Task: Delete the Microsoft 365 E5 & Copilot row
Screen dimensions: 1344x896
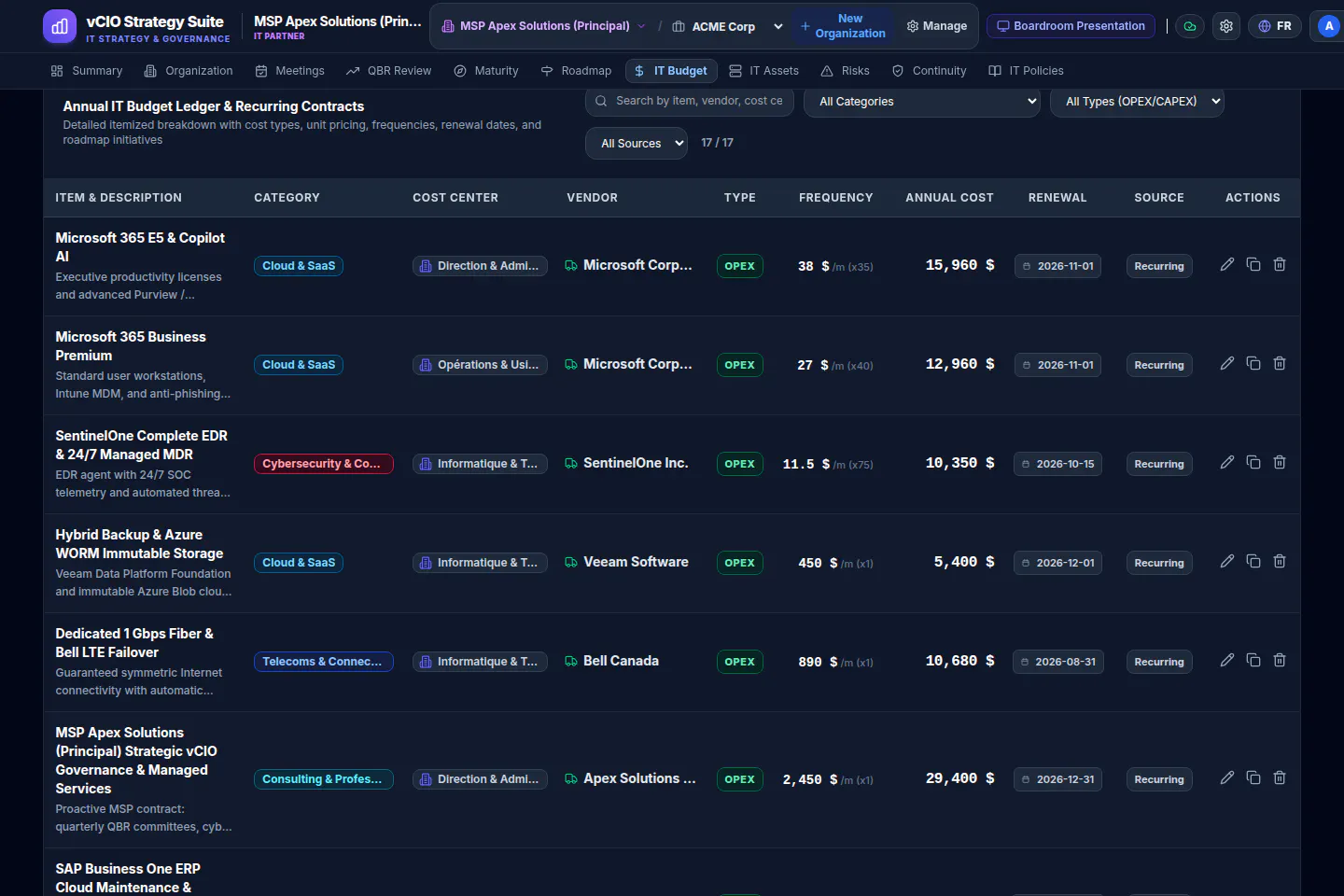Action: (1280, 264)
